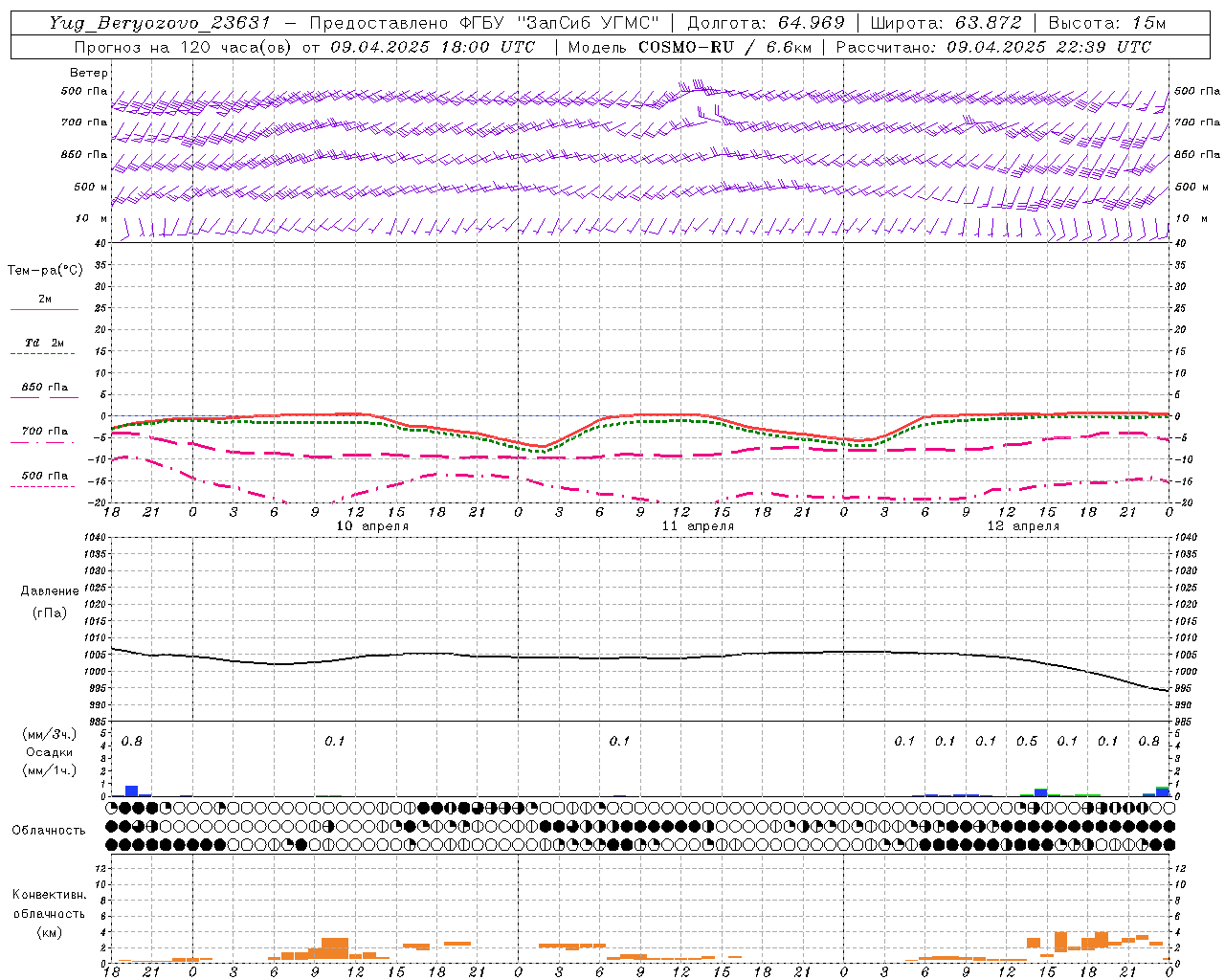This screenshot has width=1225, height=980.
Task: Click the "Td 2м" dew point legend entry
Action: [x=45, y=343]
